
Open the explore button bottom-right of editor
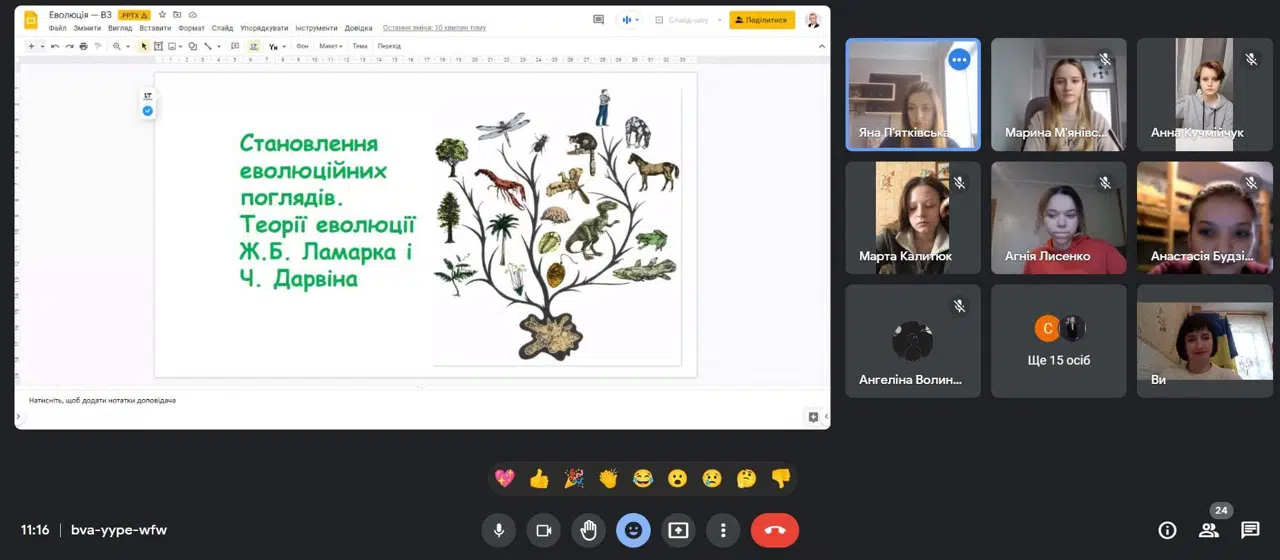click(813, 417)
